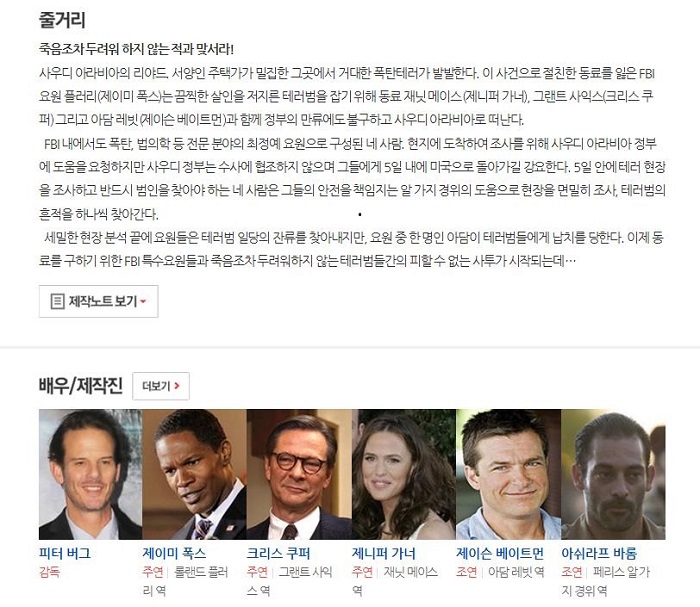700x607 pixels.
Task: Click the 제니퍼 가너 name link
Action: click(383, 553)
